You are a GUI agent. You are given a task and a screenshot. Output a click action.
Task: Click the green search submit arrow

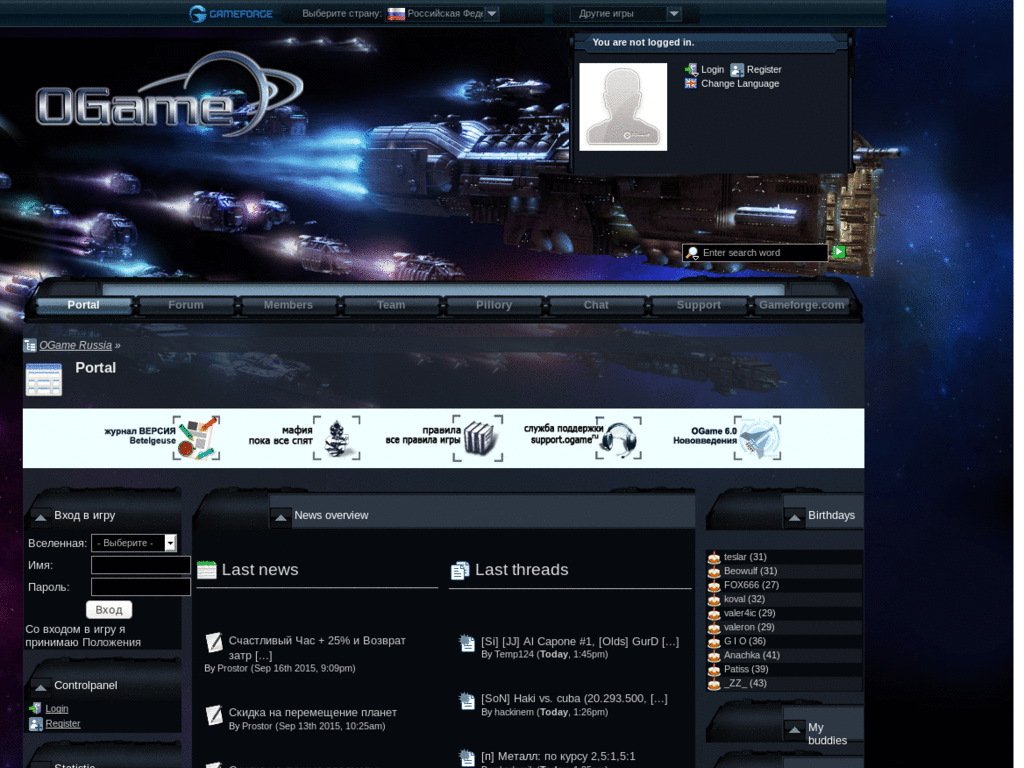pos(839,252)
